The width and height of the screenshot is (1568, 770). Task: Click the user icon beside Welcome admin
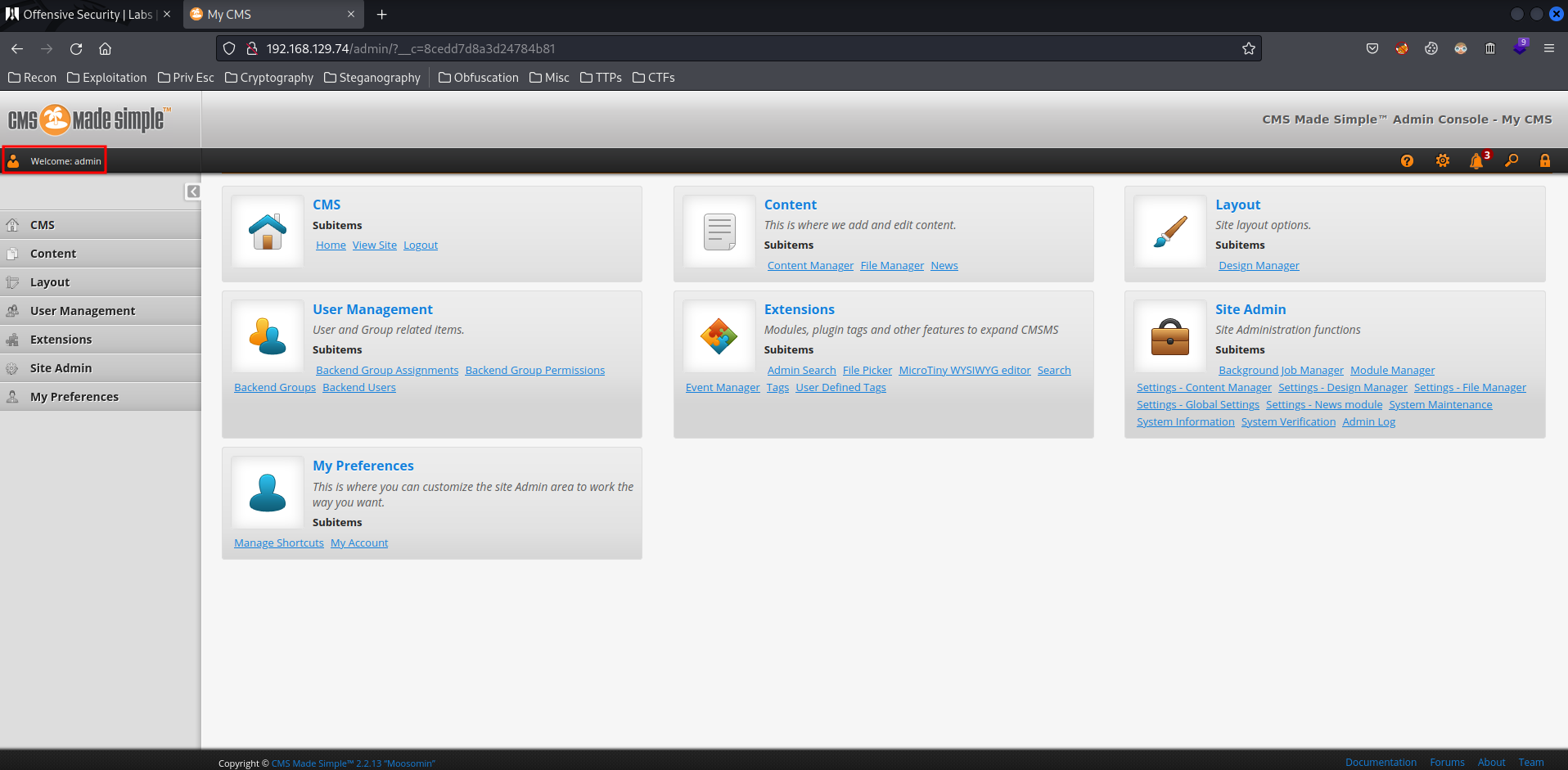pos(14,161)
